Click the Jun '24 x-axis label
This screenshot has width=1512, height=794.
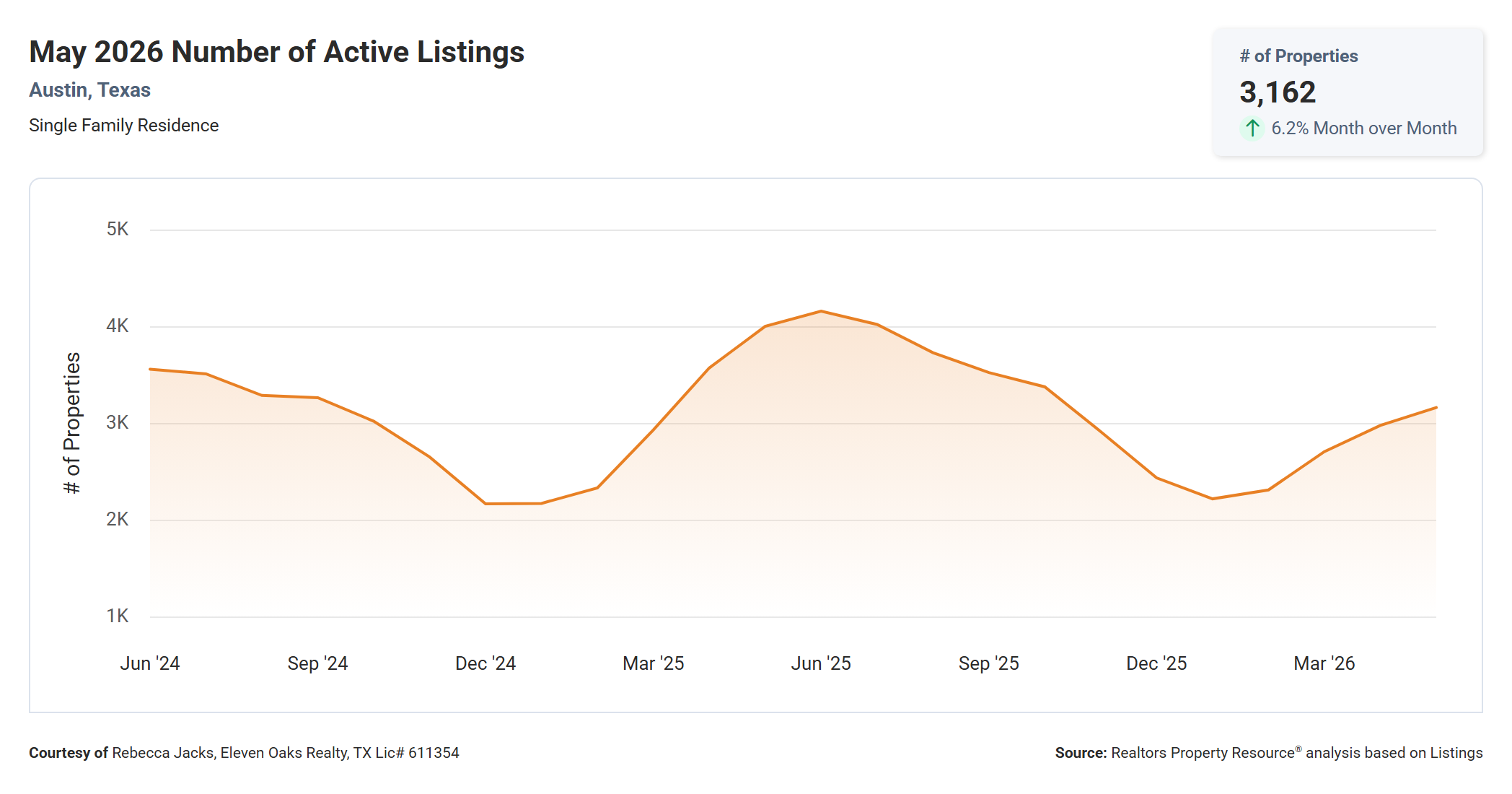click(x=150, y=663)
